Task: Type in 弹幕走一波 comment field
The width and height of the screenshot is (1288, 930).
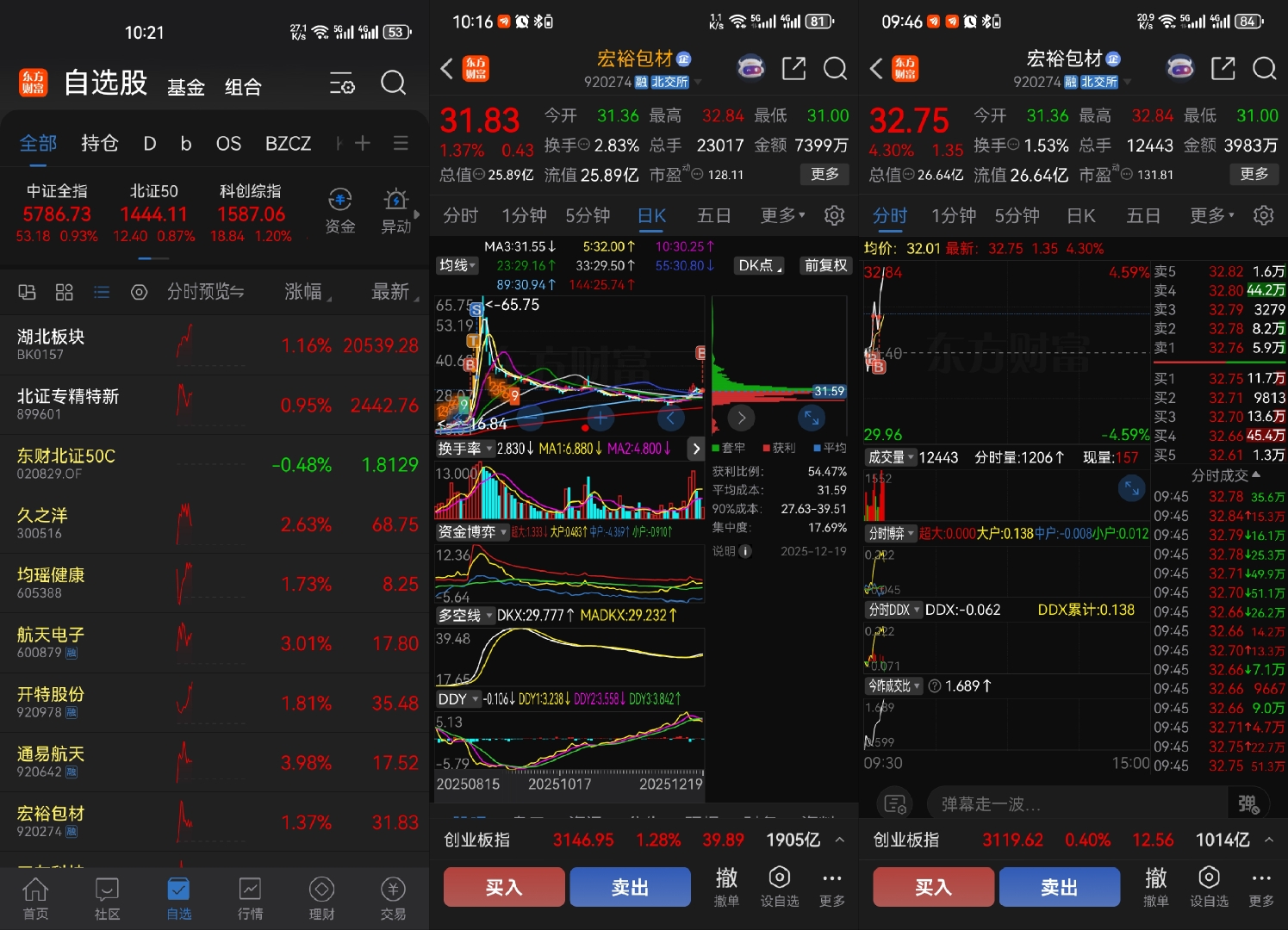Action: point(1077,804)
